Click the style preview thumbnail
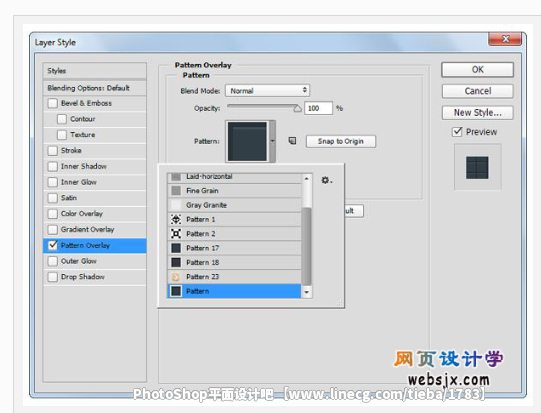The image size is (541, 413). coord(477,168)
